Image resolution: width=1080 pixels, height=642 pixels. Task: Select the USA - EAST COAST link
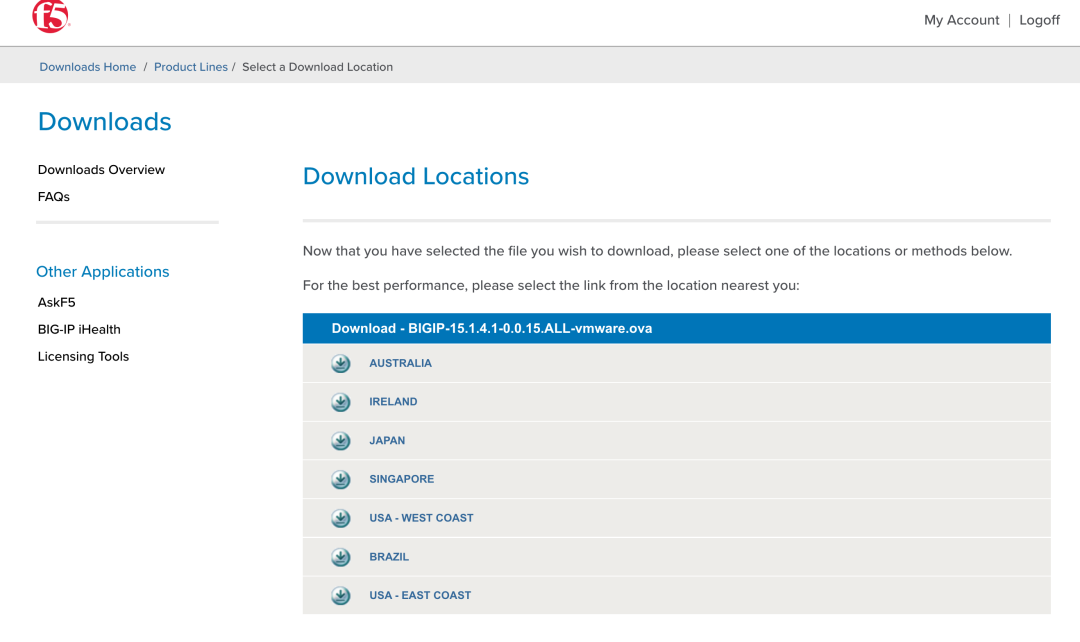[x=420, y=595]
